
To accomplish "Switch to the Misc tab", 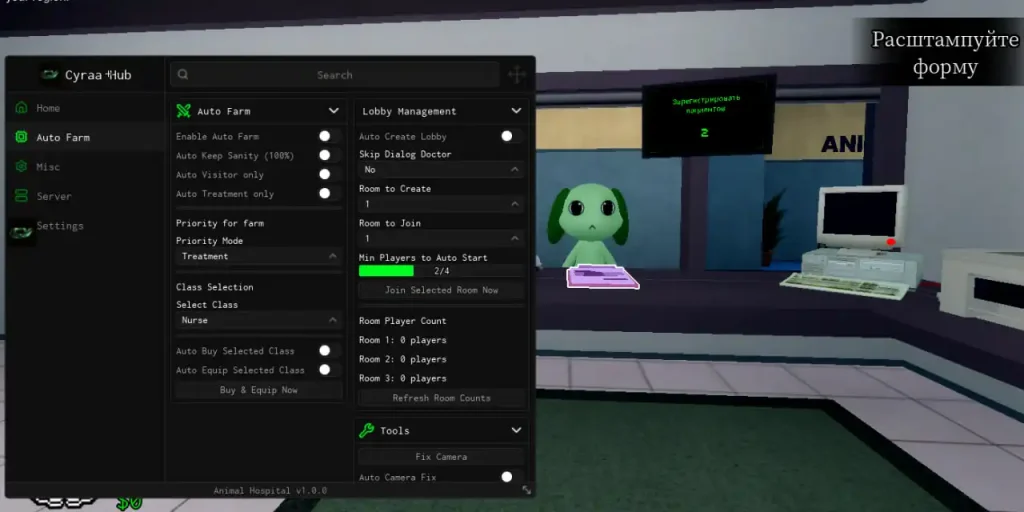I will [85, 167].
